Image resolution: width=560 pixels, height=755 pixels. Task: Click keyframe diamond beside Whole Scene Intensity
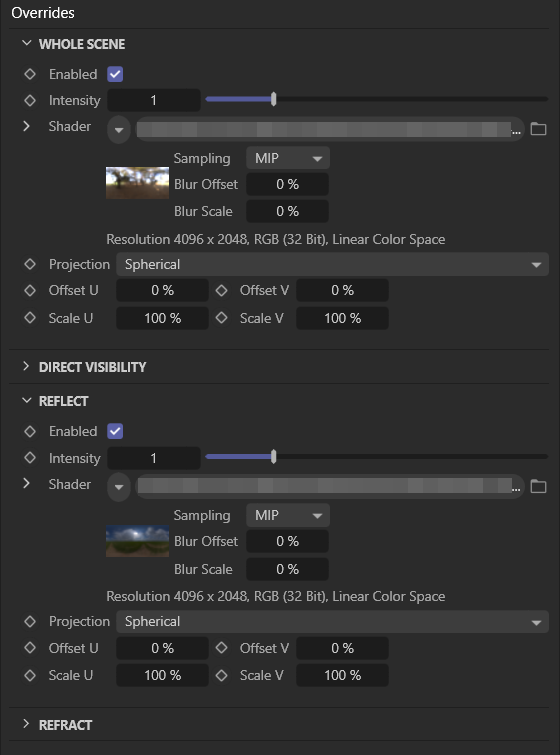[x=30, y=100]
